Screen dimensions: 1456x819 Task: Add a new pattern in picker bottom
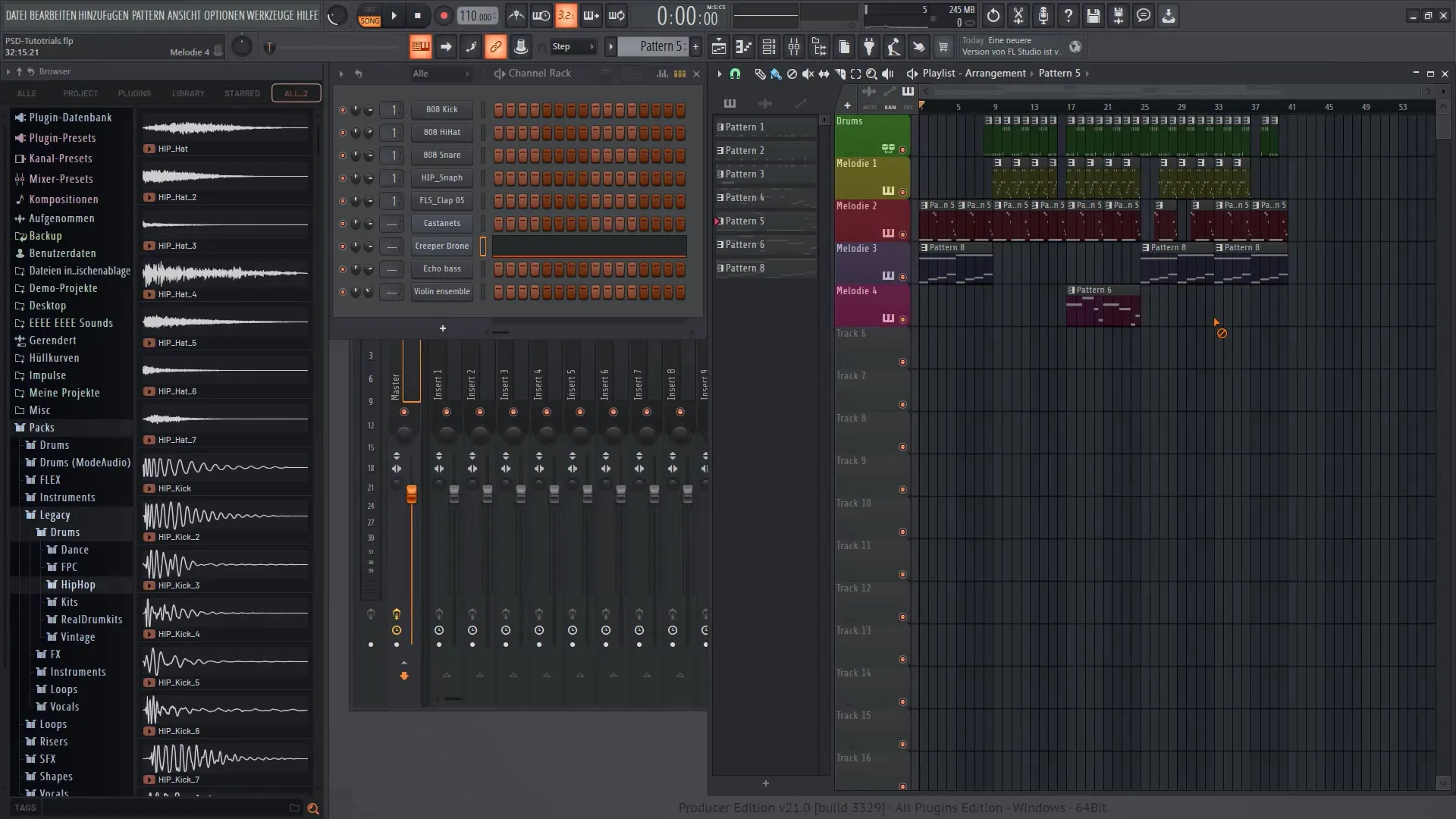766,783
